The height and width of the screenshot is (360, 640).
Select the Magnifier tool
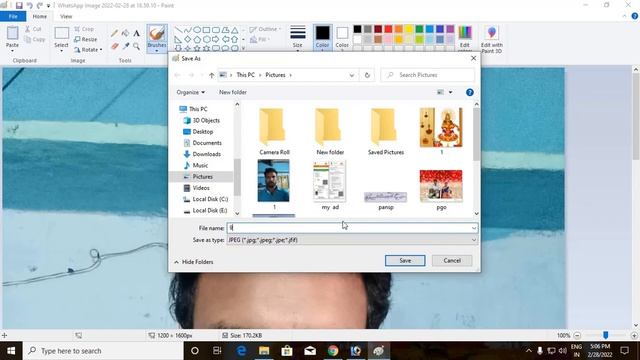(x=136, y=46)
